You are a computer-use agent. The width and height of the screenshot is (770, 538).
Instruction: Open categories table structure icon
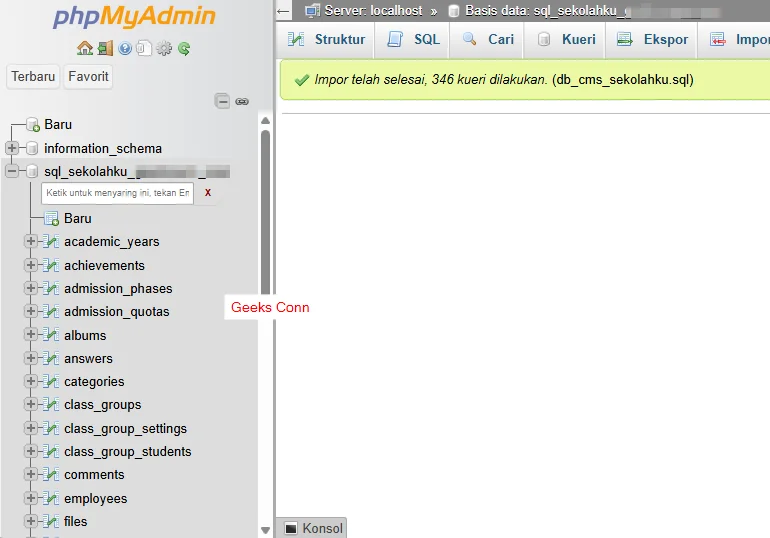(x=51, y=381)
